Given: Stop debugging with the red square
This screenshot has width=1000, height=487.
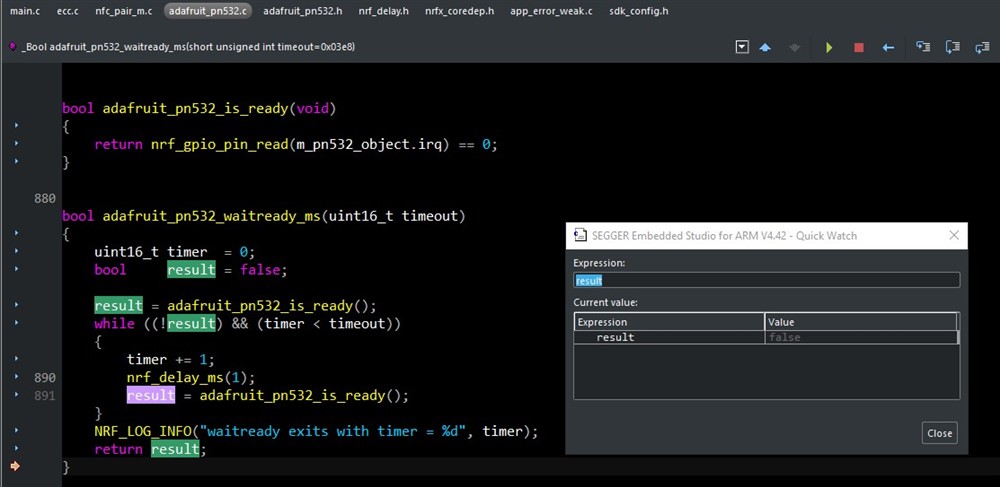Looking at the screenshot, I should pos(858,48).
